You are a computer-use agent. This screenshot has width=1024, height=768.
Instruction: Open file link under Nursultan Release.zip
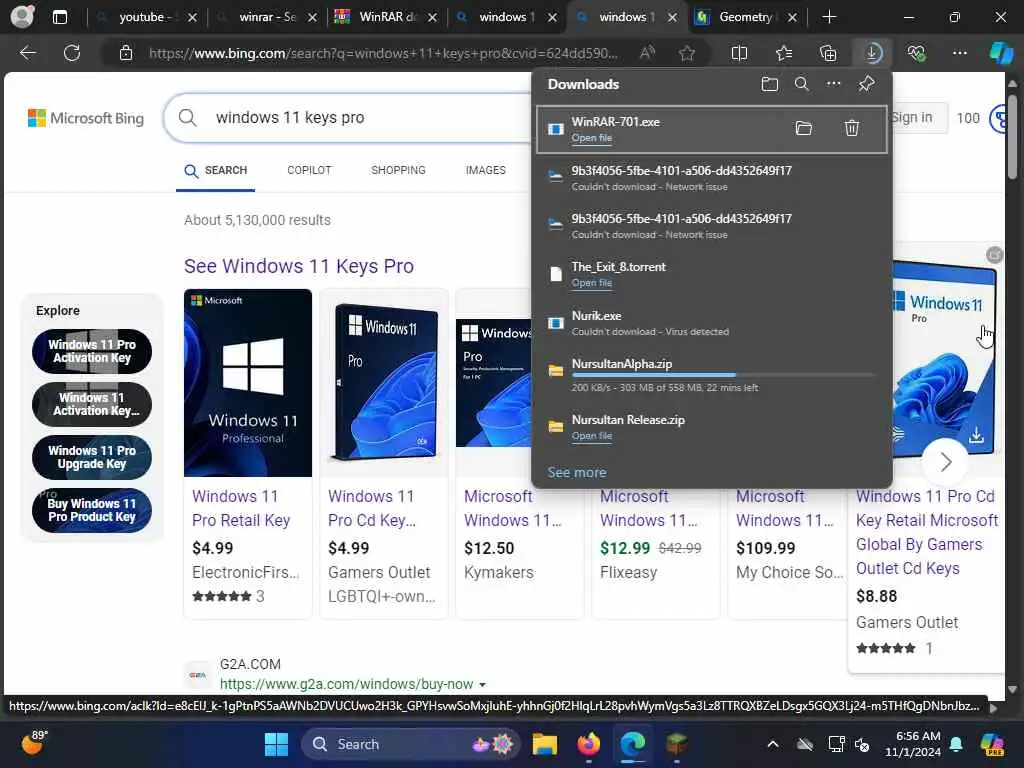coord(592,436)
